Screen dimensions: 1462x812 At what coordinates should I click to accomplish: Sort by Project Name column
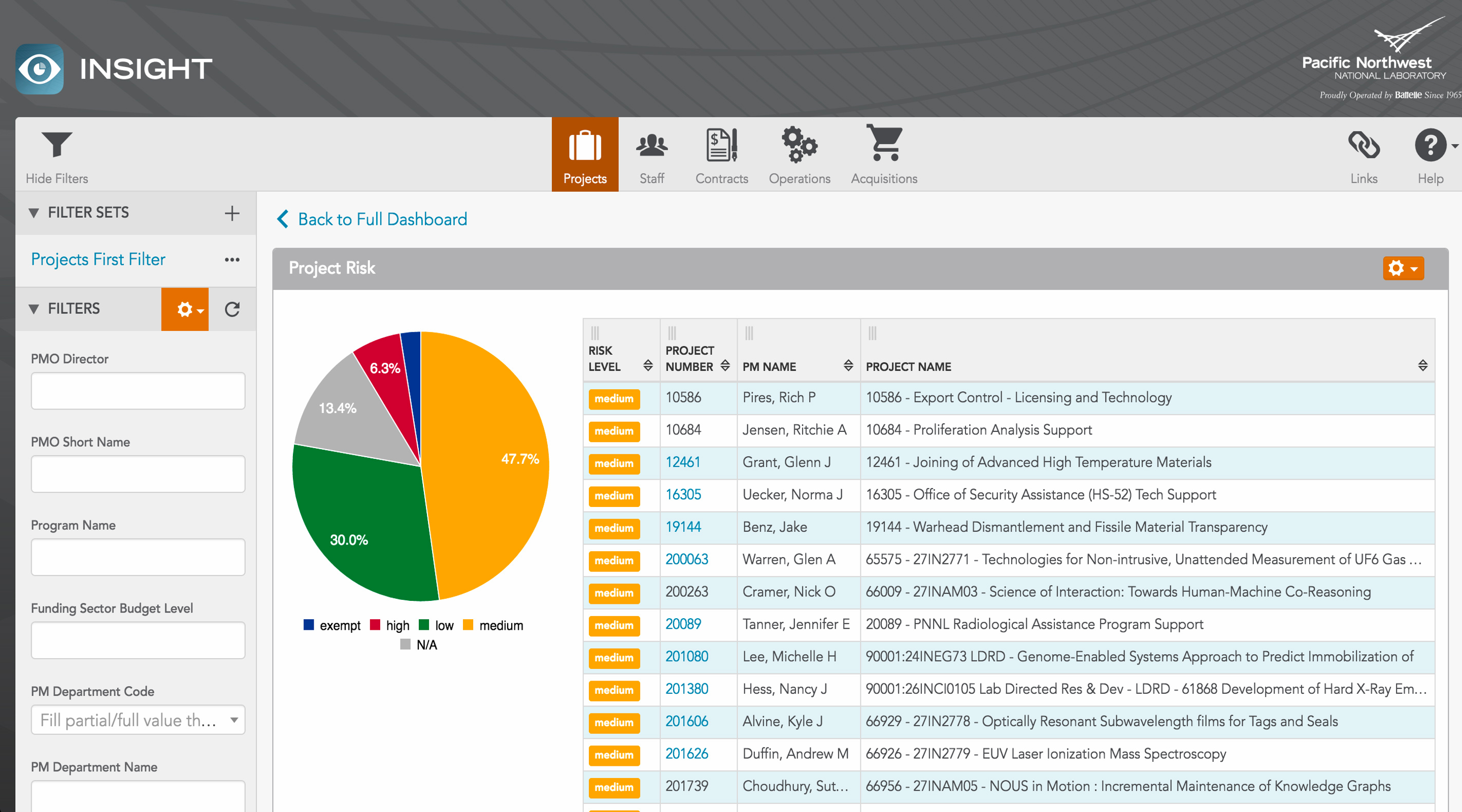pyautogui.click(x=1422, y=365)
